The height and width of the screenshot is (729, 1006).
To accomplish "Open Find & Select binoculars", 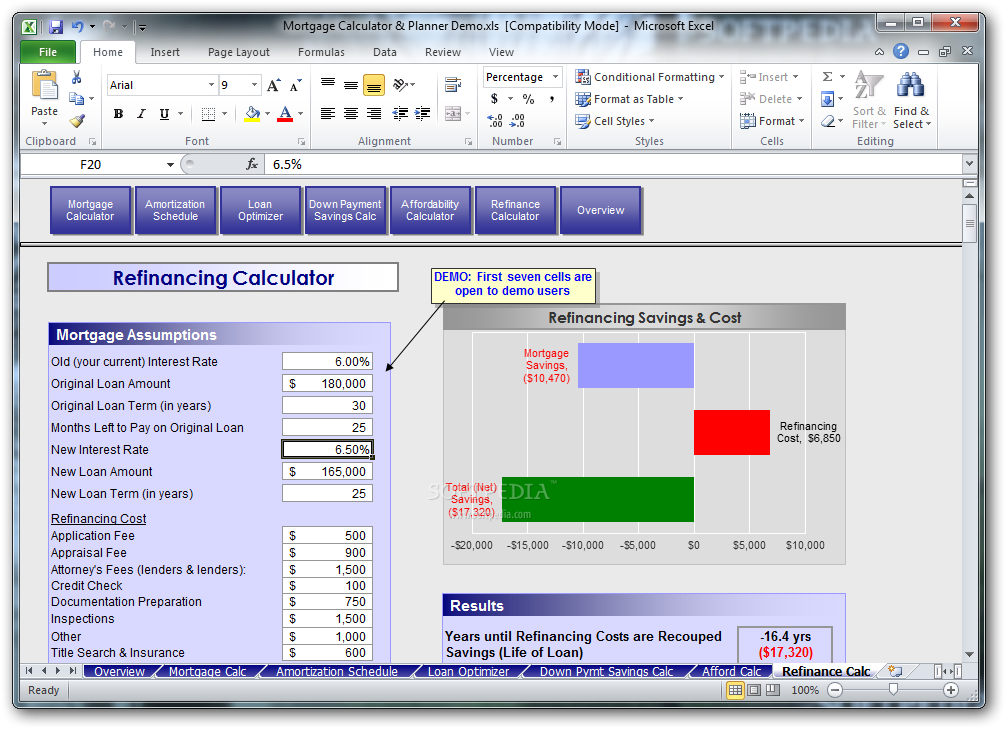I will [x=911, y=101].
